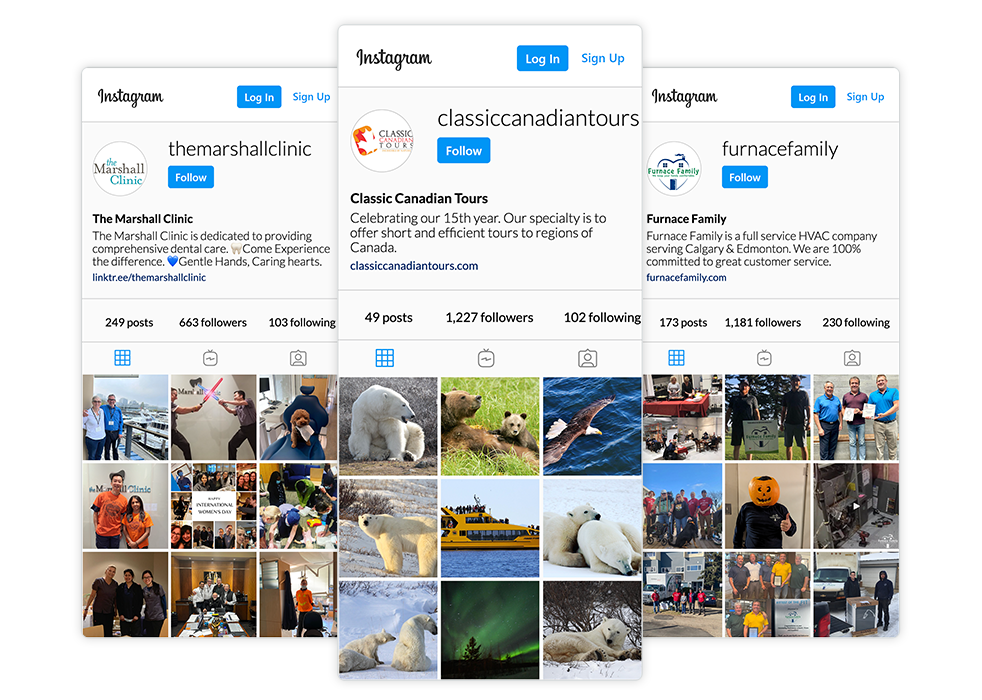The width and height of the screenshot is (982, 700).
Task: Click the Classic Canadian Tours profile picture
Action: click(382, 141)
